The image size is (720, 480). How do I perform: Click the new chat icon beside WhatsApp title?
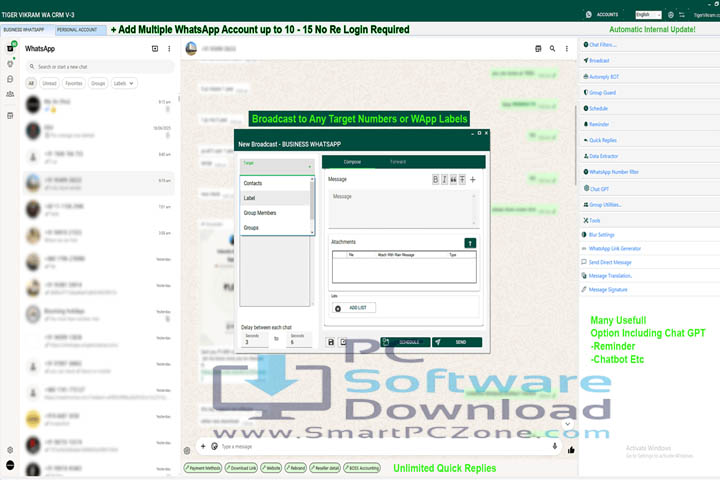(155, 49)
